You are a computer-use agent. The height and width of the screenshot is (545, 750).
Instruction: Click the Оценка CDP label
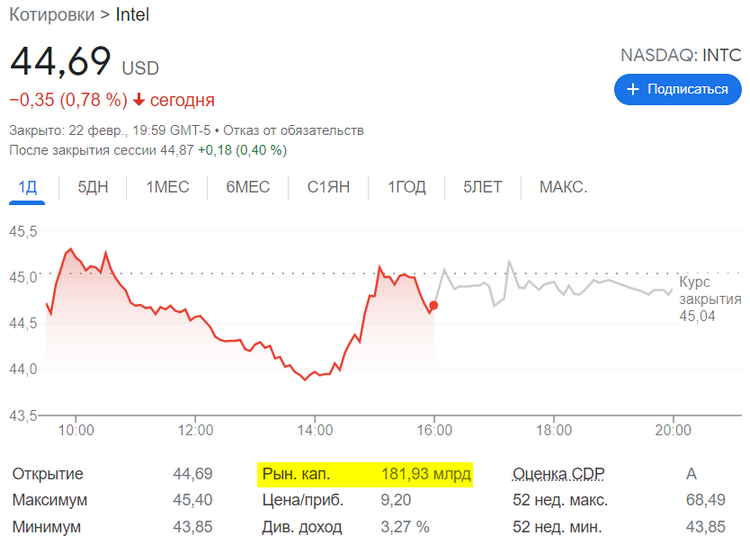[x=558, y=474]
